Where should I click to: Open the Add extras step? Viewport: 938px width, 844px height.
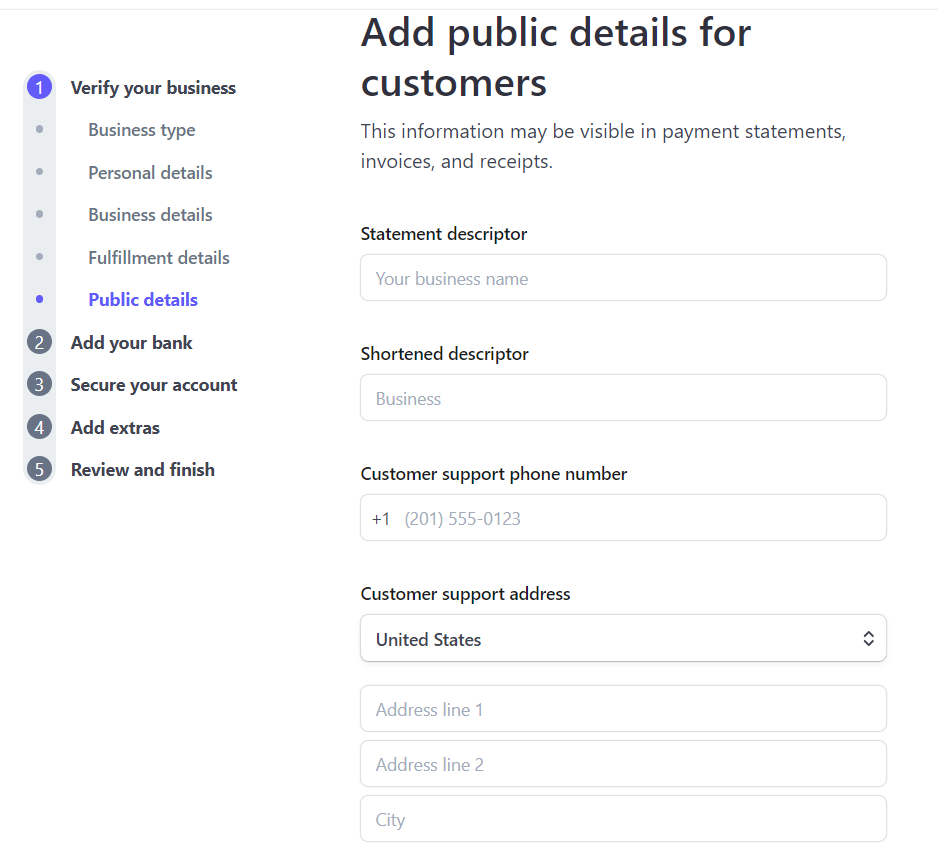(115, 427)
